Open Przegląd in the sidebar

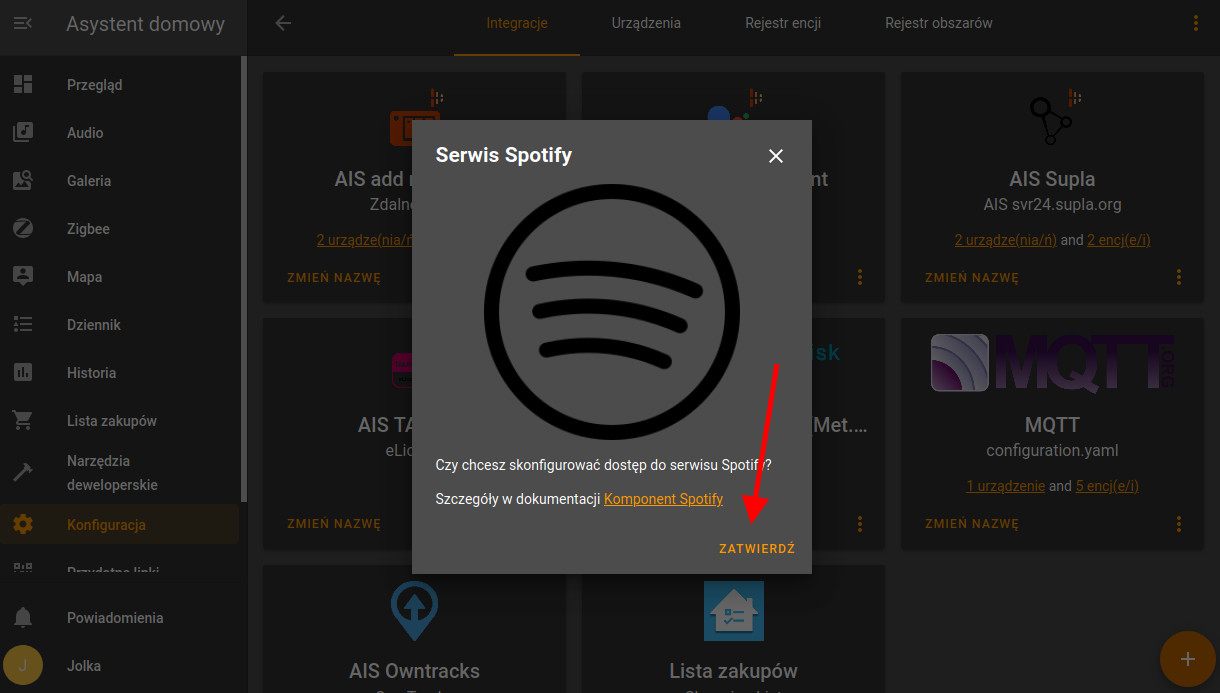point(120,85)
